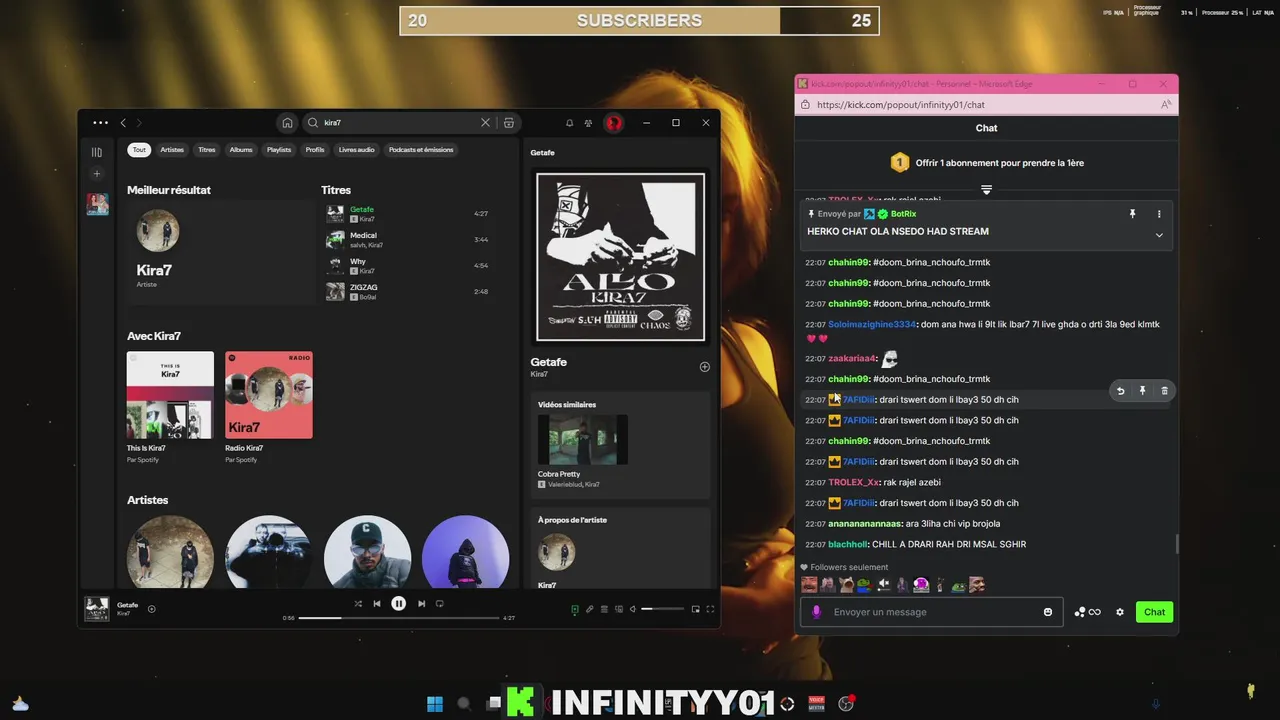
Task: Skip to the next track
Action: click(x=421, y=604)
